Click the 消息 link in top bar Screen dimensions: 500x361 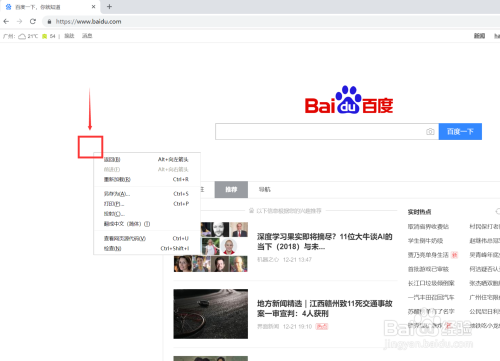coord(87,36)
